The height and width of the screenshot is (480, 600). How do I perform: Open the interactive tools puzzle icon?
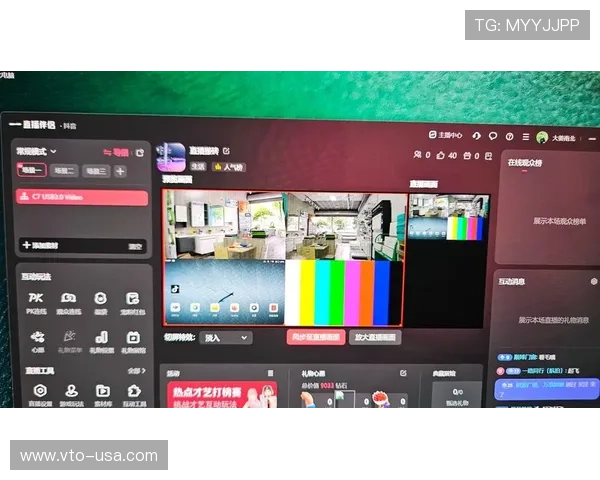134,395
